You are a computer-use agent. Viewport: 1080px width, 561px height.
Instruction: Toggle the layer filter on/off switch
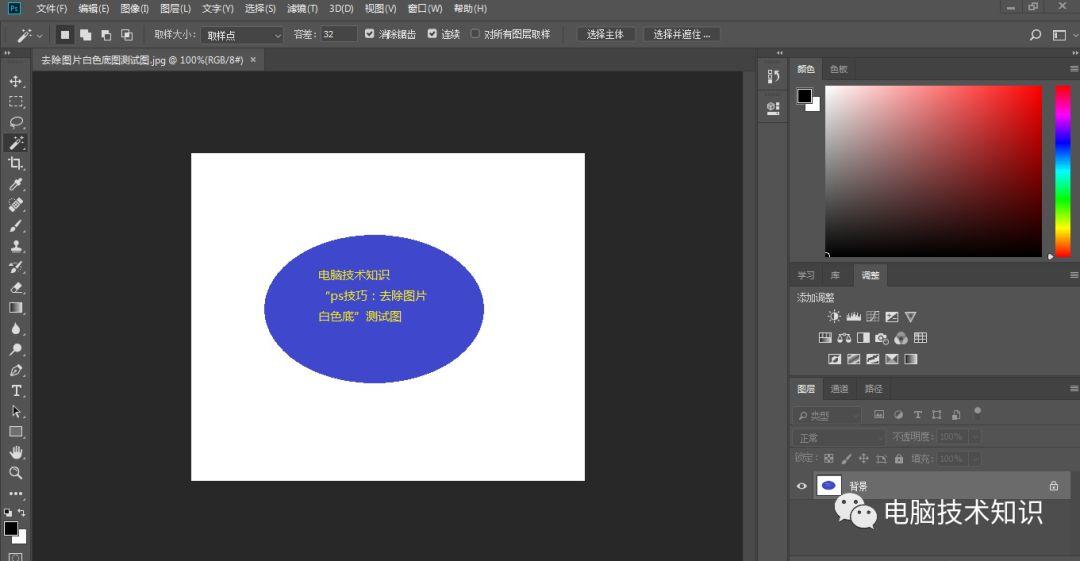pyautogui.click(x=977, y=413)
